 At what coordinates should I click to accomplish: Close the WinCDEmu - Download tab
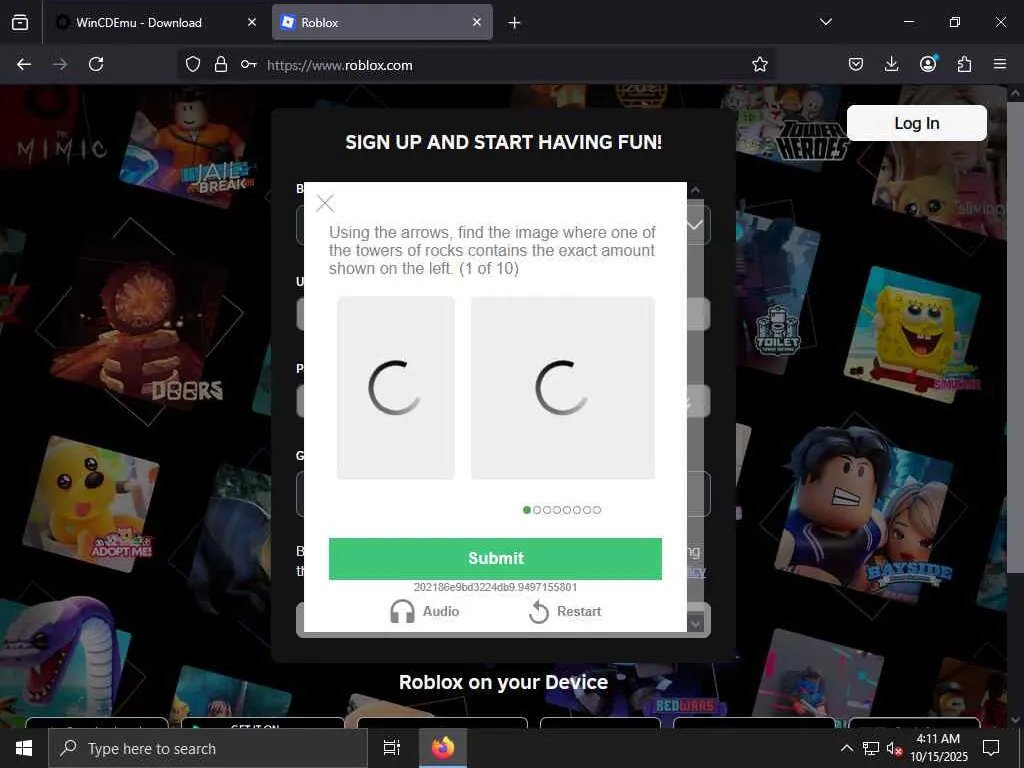pyautogui.click(x=252, y=22)
